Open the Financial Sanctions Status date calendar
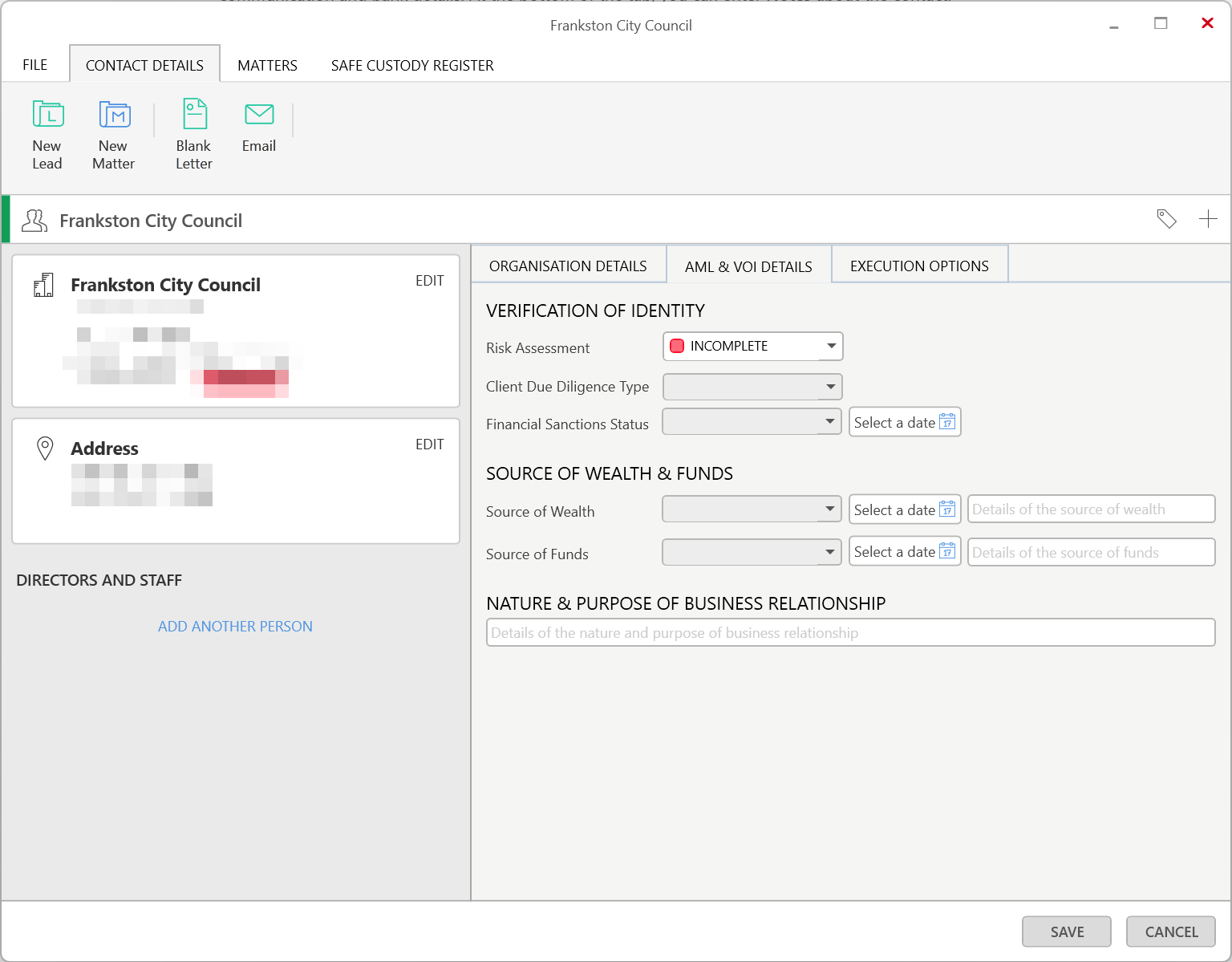 (x=947, y=423)
